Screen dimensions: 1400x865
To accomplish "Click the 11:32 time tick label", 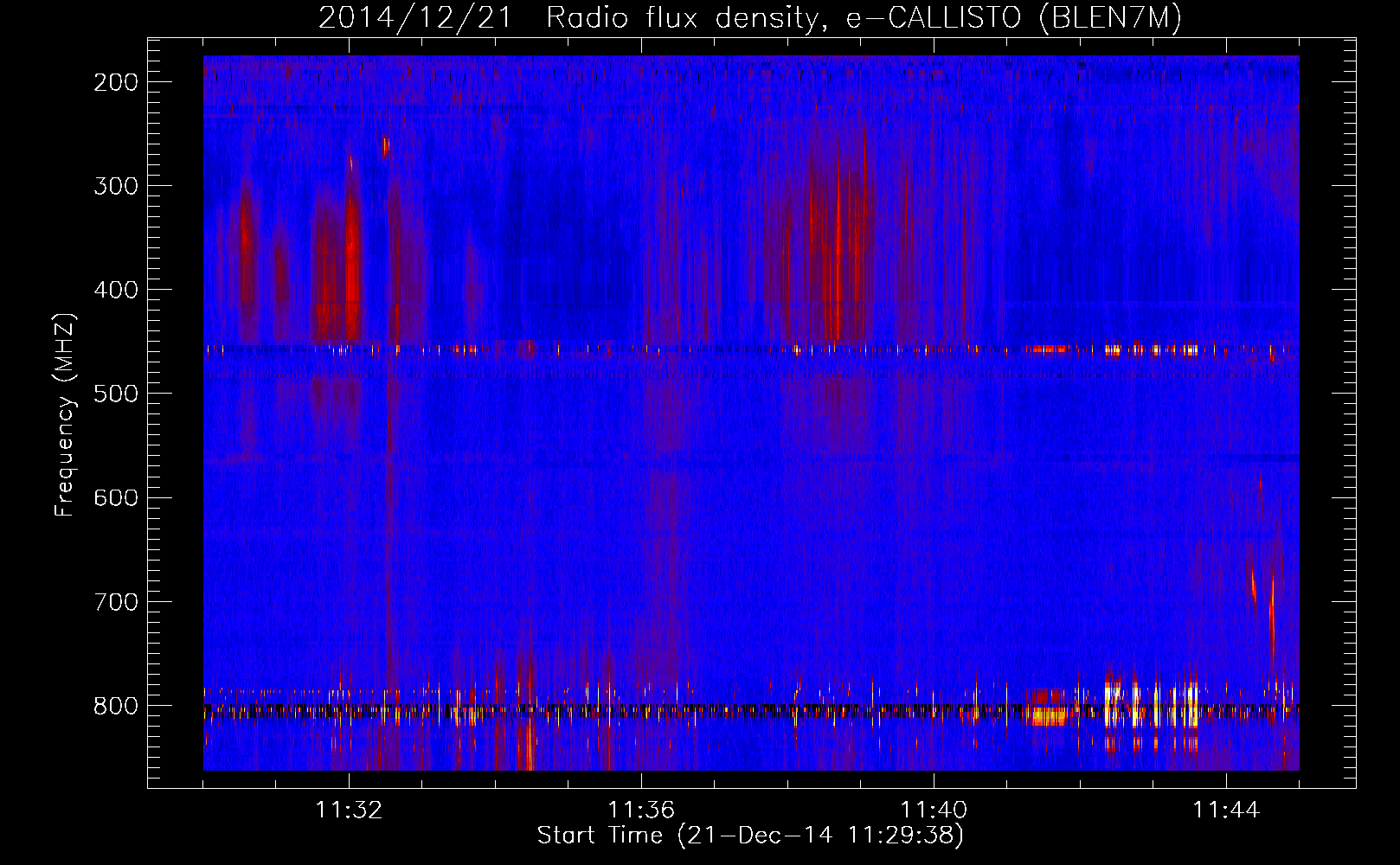I will pyautogui.click(x=349, y=811).
